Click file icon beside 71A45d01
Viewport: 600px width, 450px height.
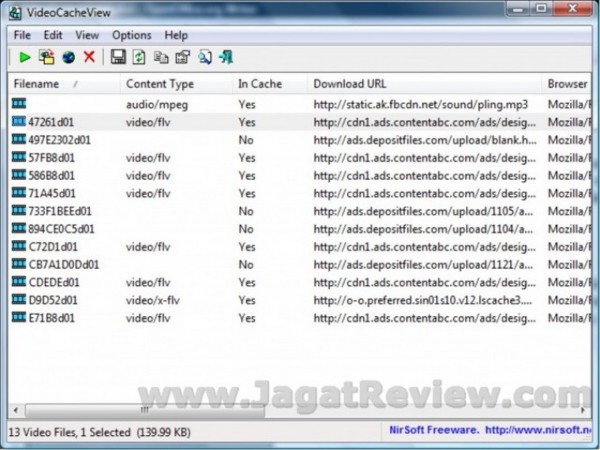[x=19, y=192]
